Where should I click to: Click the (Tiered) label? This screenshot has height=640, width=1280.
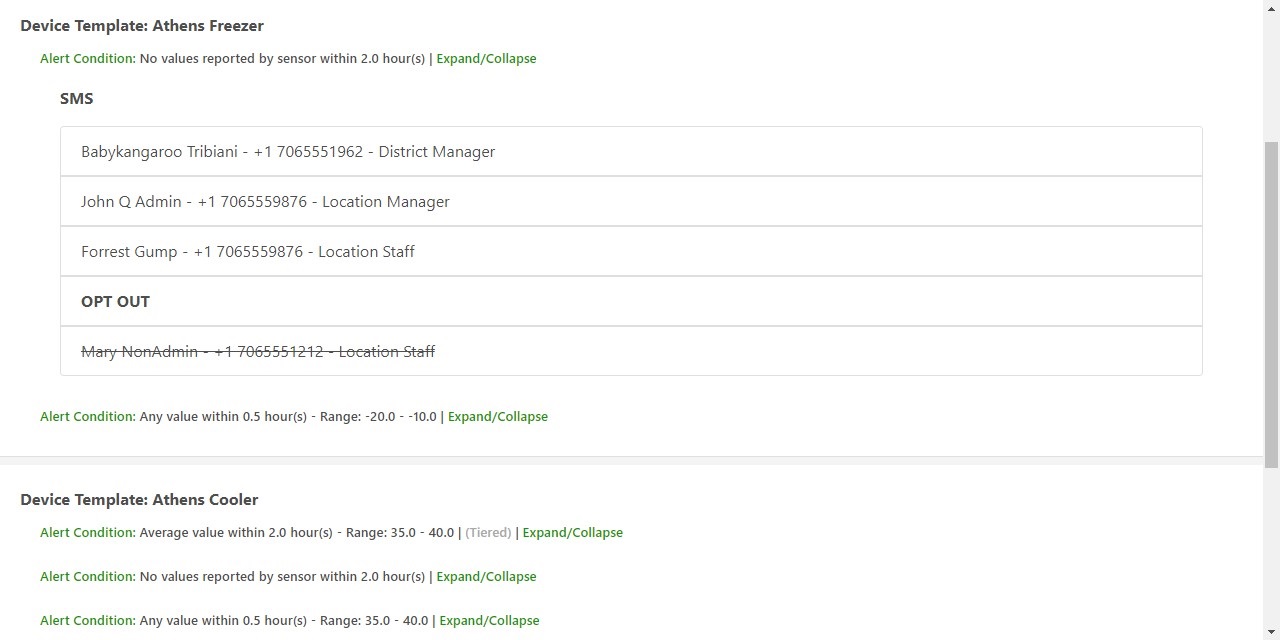[488, 532]
